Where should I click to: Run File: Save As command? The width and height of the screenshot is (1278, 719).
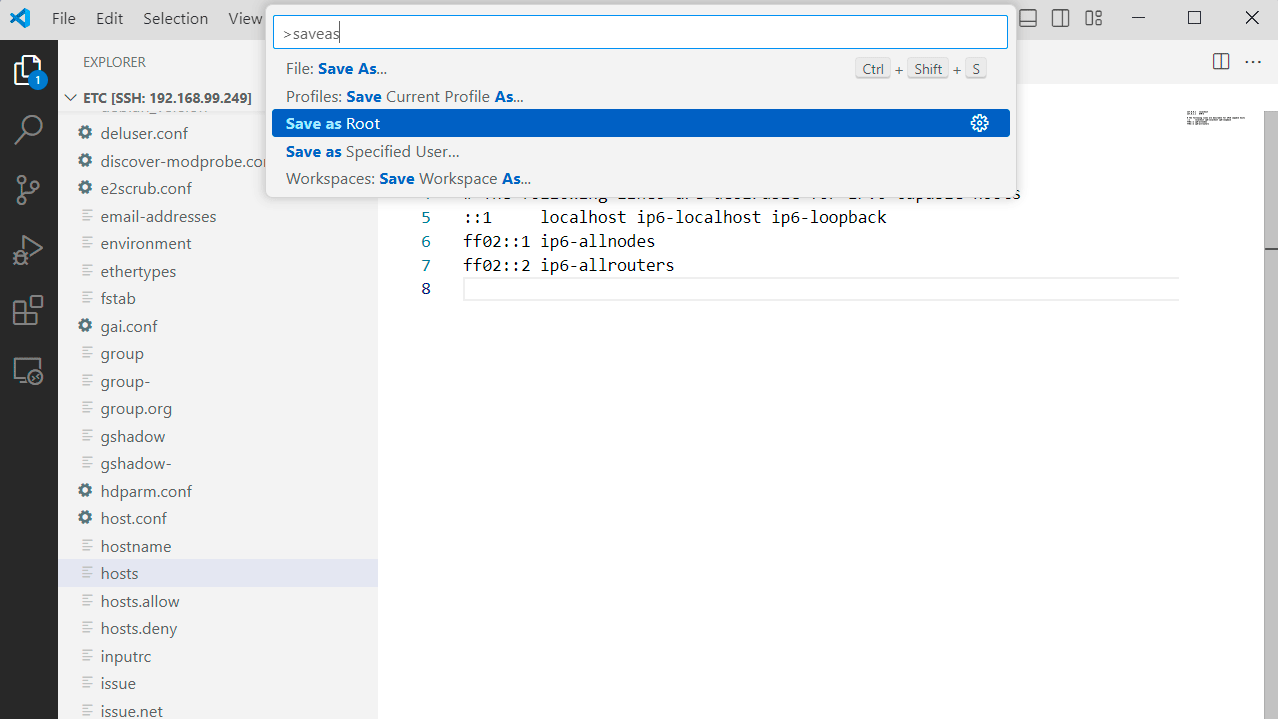640,69
